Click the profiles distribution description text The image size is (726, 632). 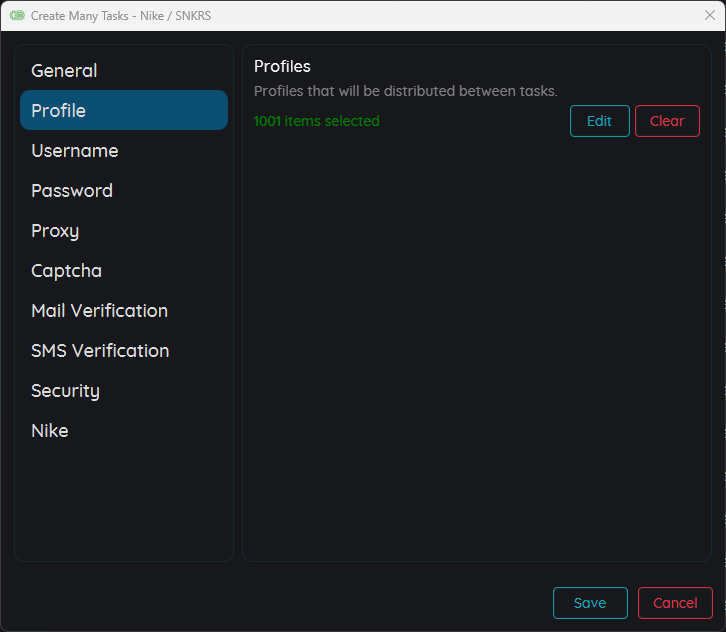click(x=405, y=91)
